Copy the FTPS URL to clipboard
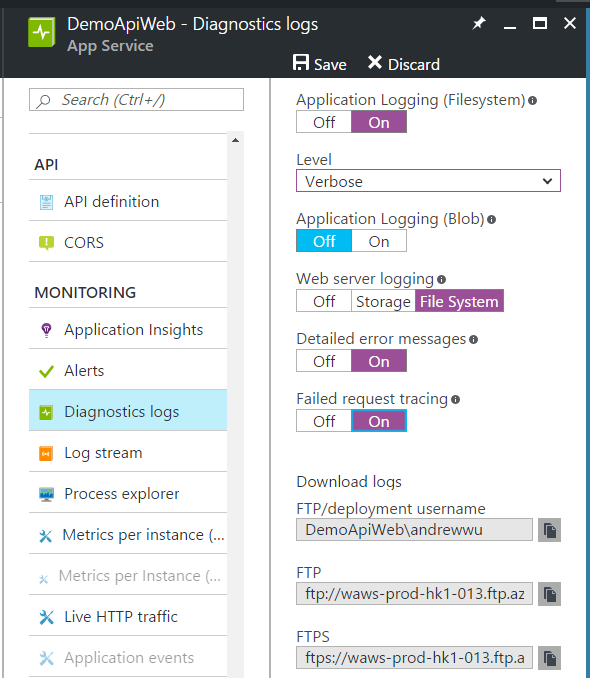 pyautogui.click(x=549, y=658)
